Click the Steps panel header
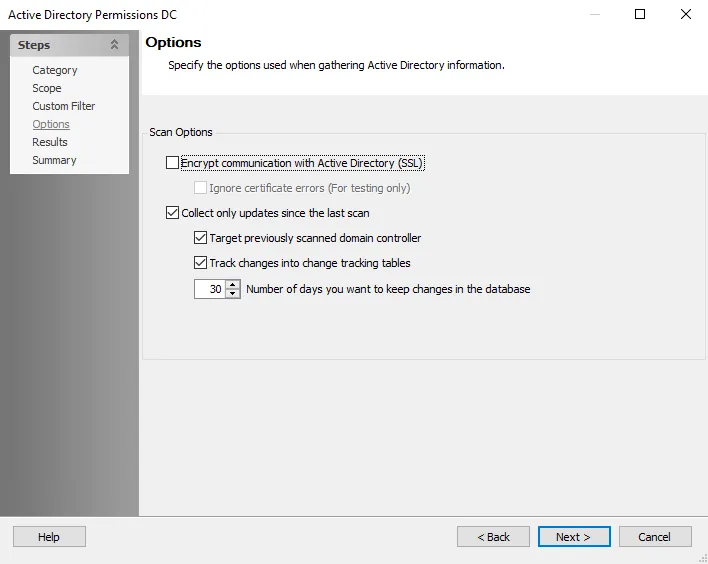The height and width of the screenshot is (564, 708). coord(69,45)
